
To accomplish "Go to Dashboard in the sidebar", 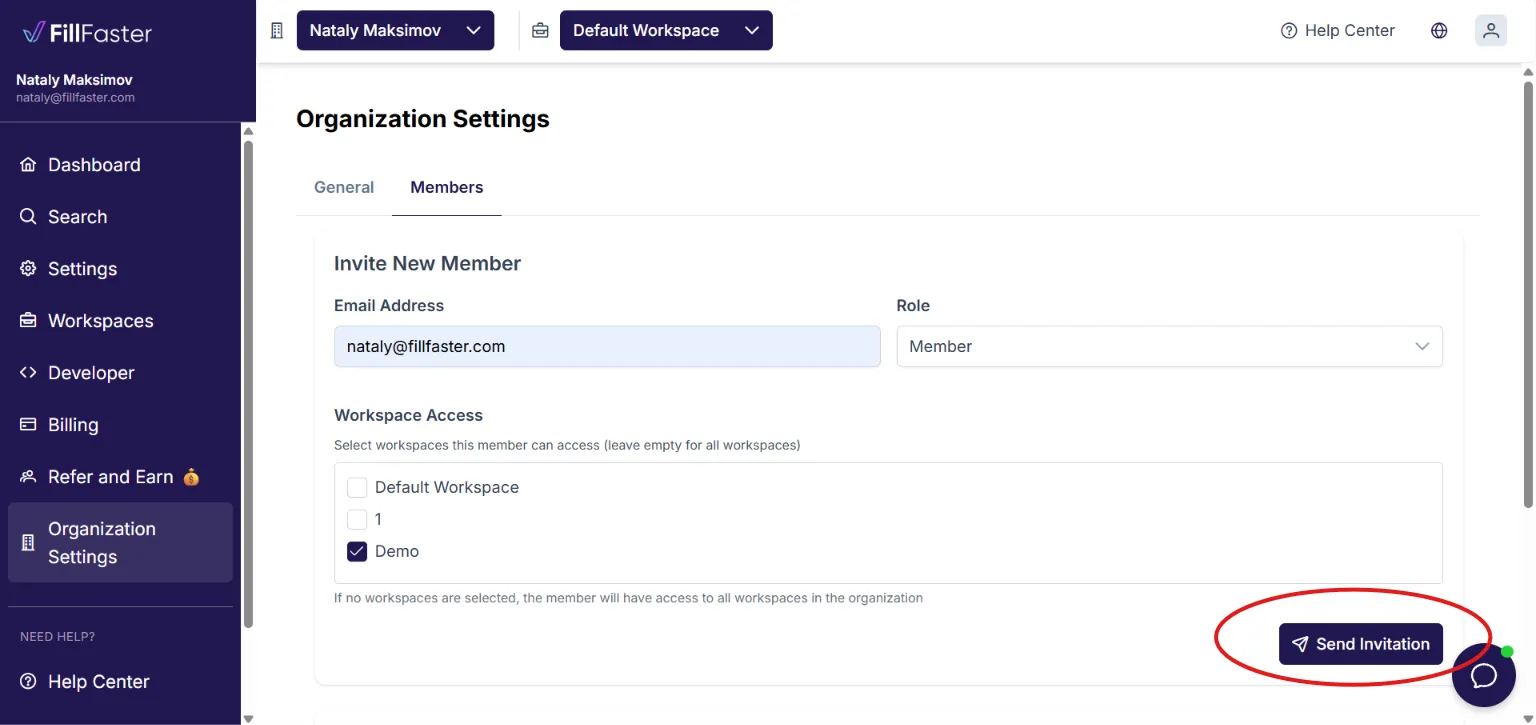I will click(120, 165).
